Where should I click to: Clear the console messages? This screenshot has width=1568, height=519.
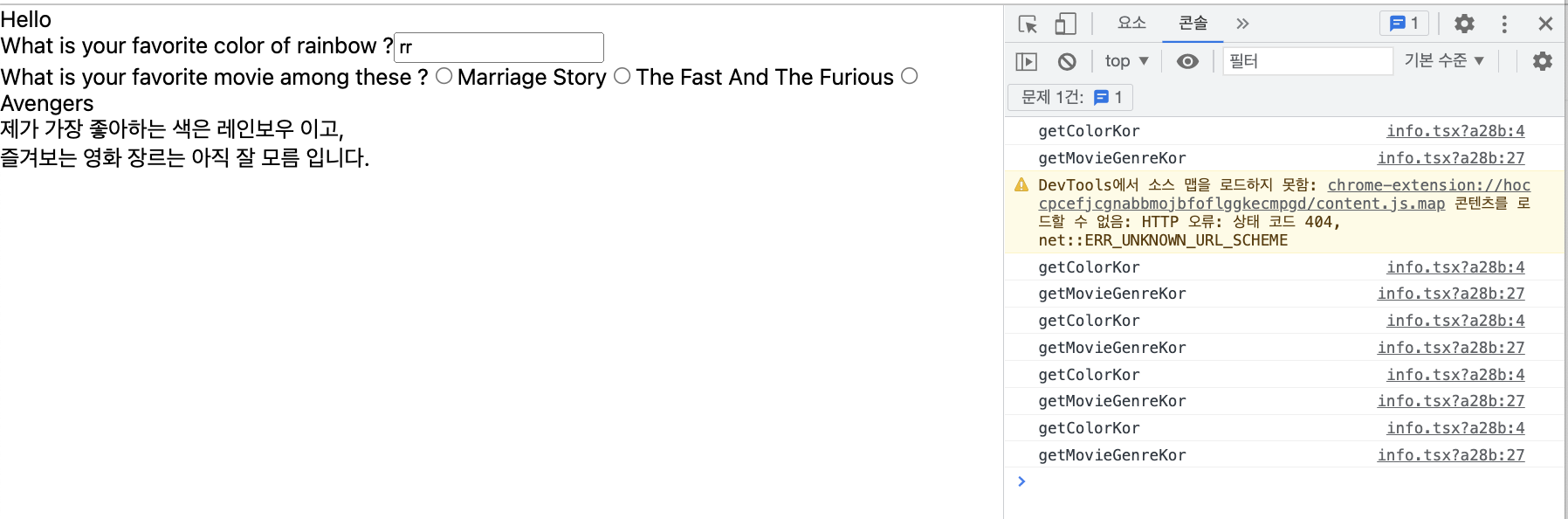[x=1067, y=61]
